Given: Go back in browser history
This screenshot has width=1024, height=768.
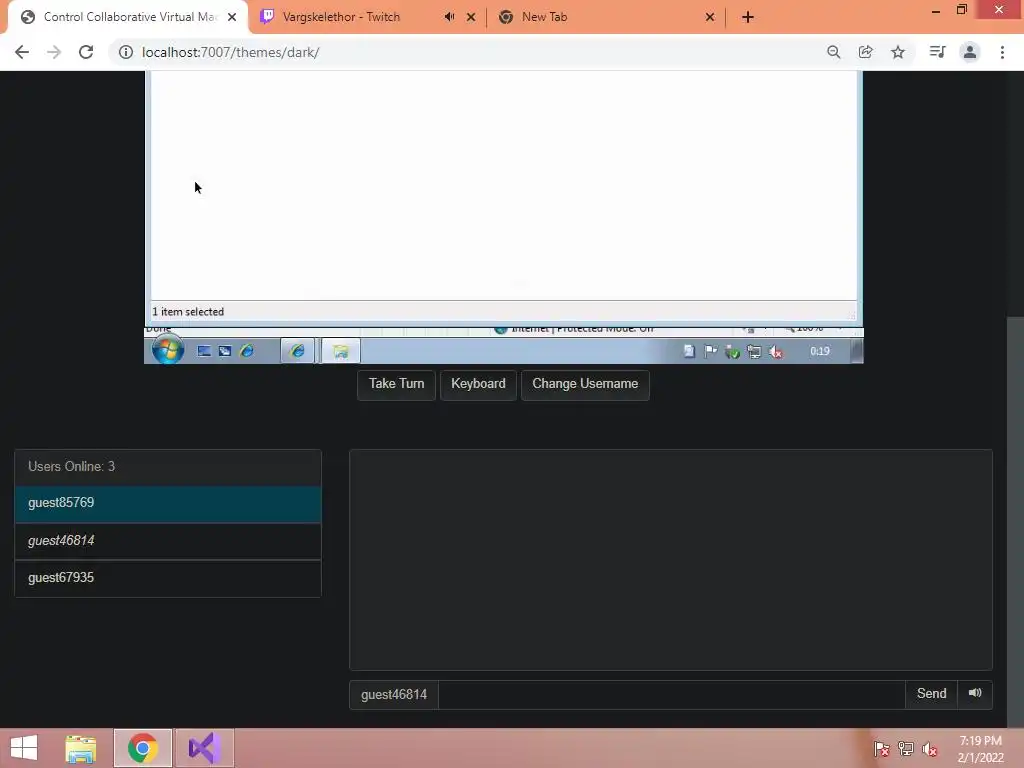Looking at the screenshot, I should point(22,52).
